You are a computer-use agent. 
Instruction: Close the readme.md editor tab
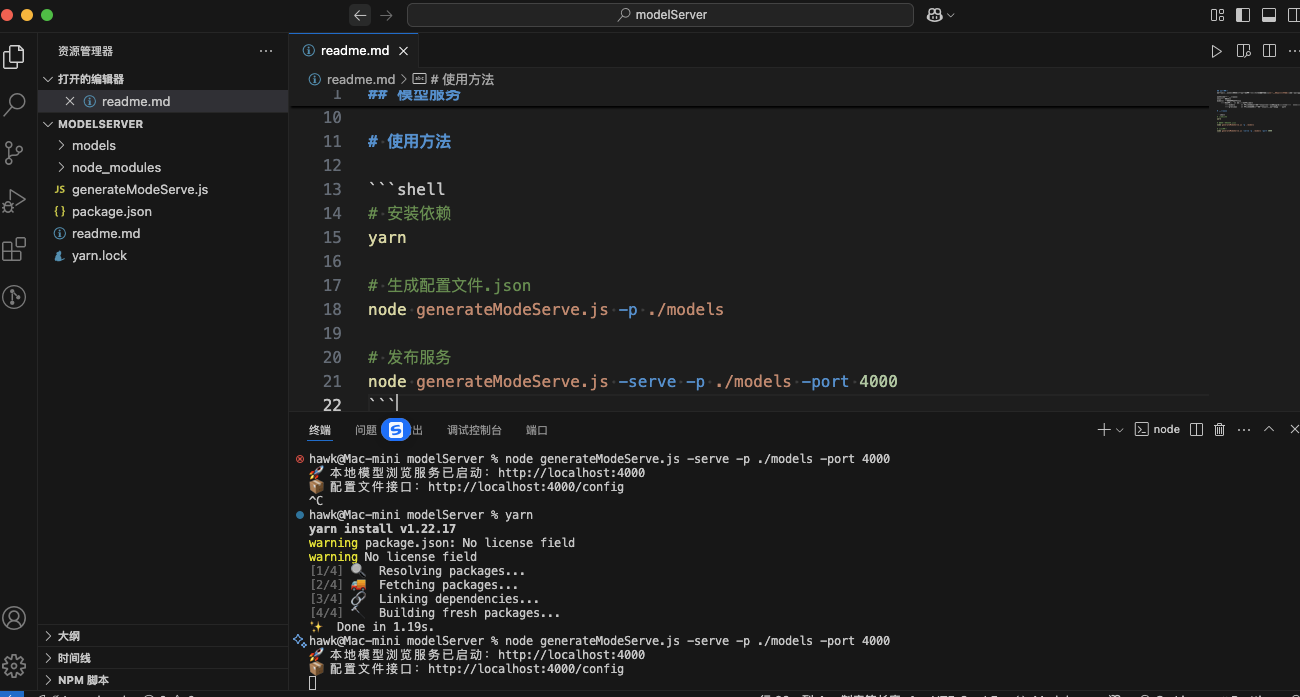click(x=404, y=51)
